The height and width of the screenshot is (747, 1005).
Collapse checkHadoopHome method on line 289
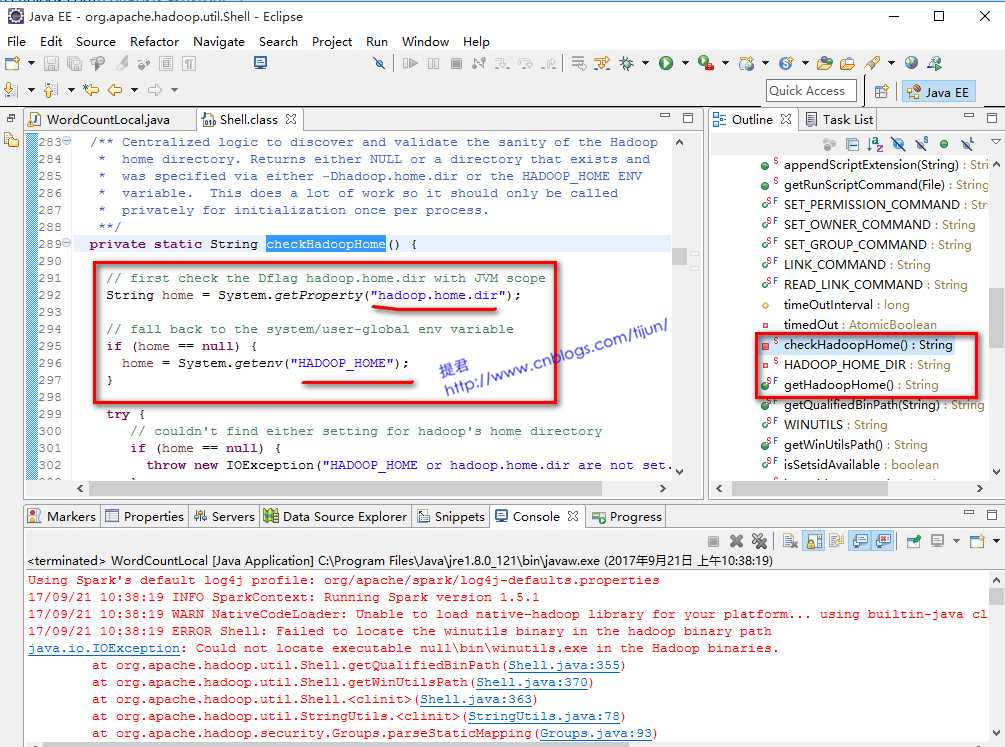67,243
